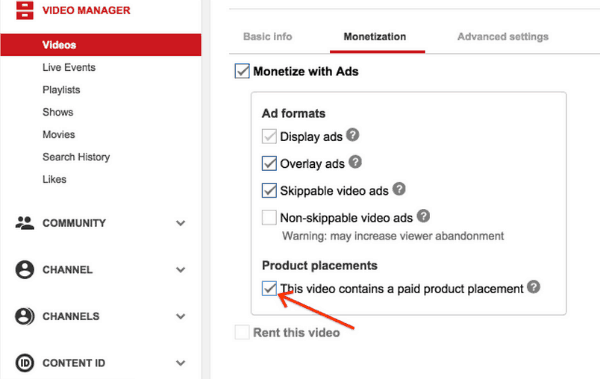Click the Video Manager icon
The width and height of the screenshot is (600, 379).
tap(25, 10)
